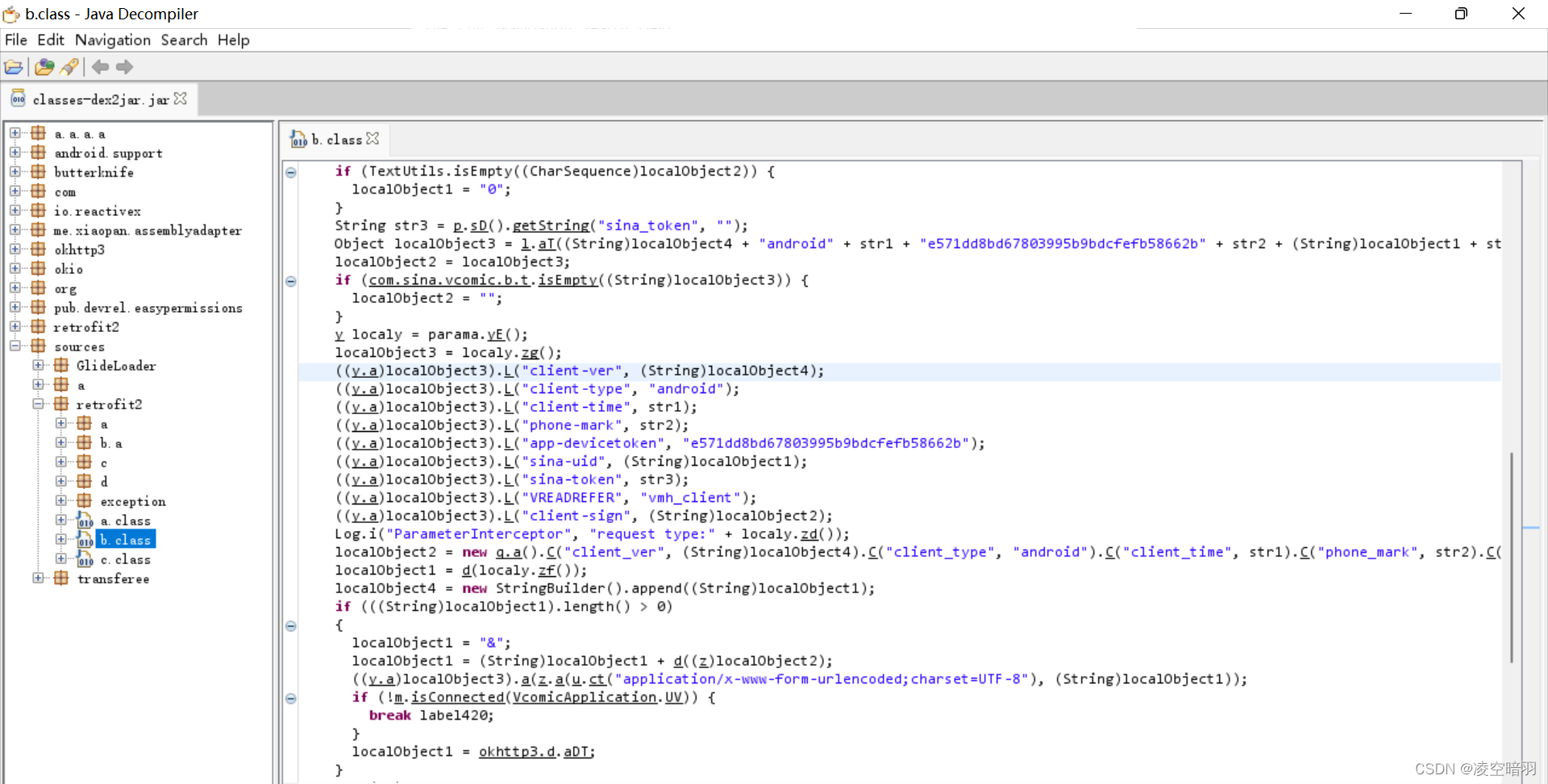Screen dimensions: 1548x784
Task: Close the b.class editor tab
Action: pos(372,139)
